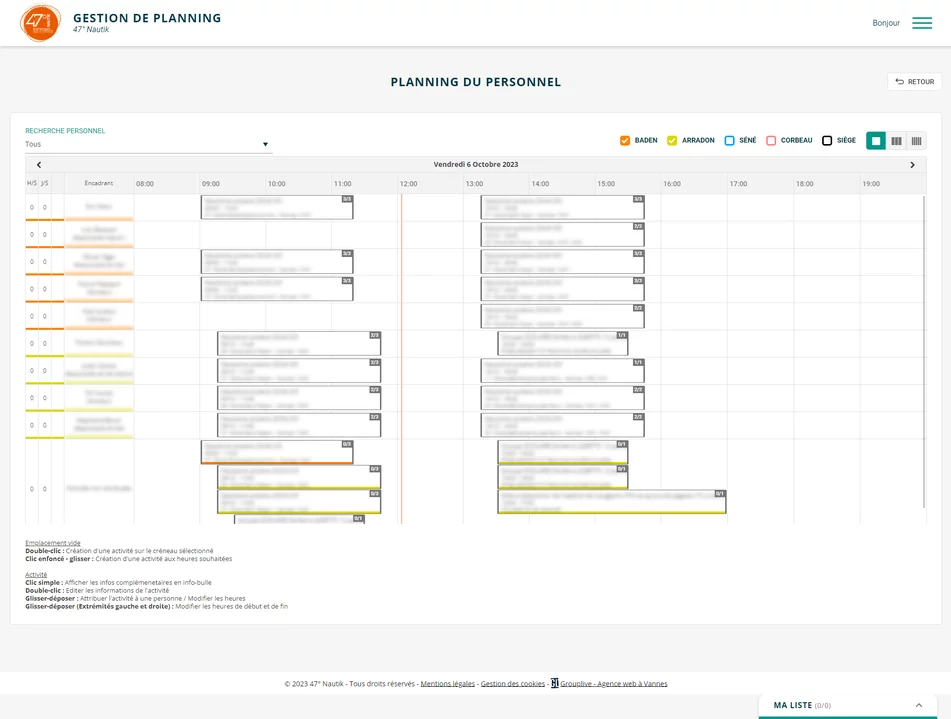Open the Gestion des cookies link
Viewport: 951px width, 719px height.
(512, 684)
